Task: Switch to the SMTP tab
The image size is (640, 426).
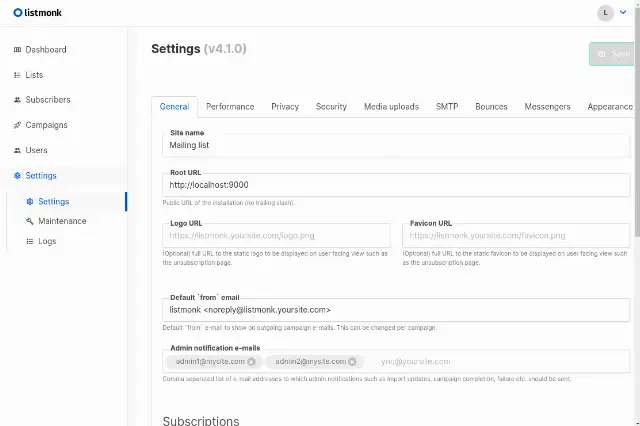Action: [447, 107]
